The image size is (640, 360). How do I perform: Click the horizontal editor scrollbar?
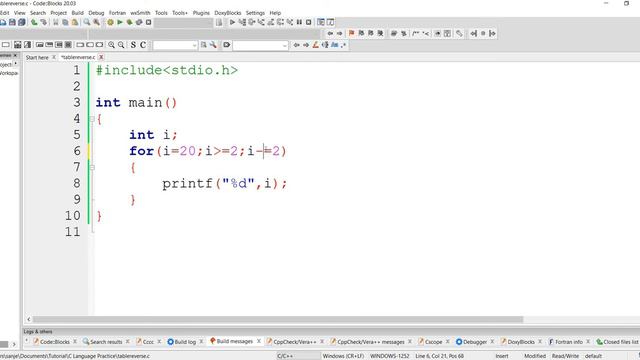[x=278, y=319]
